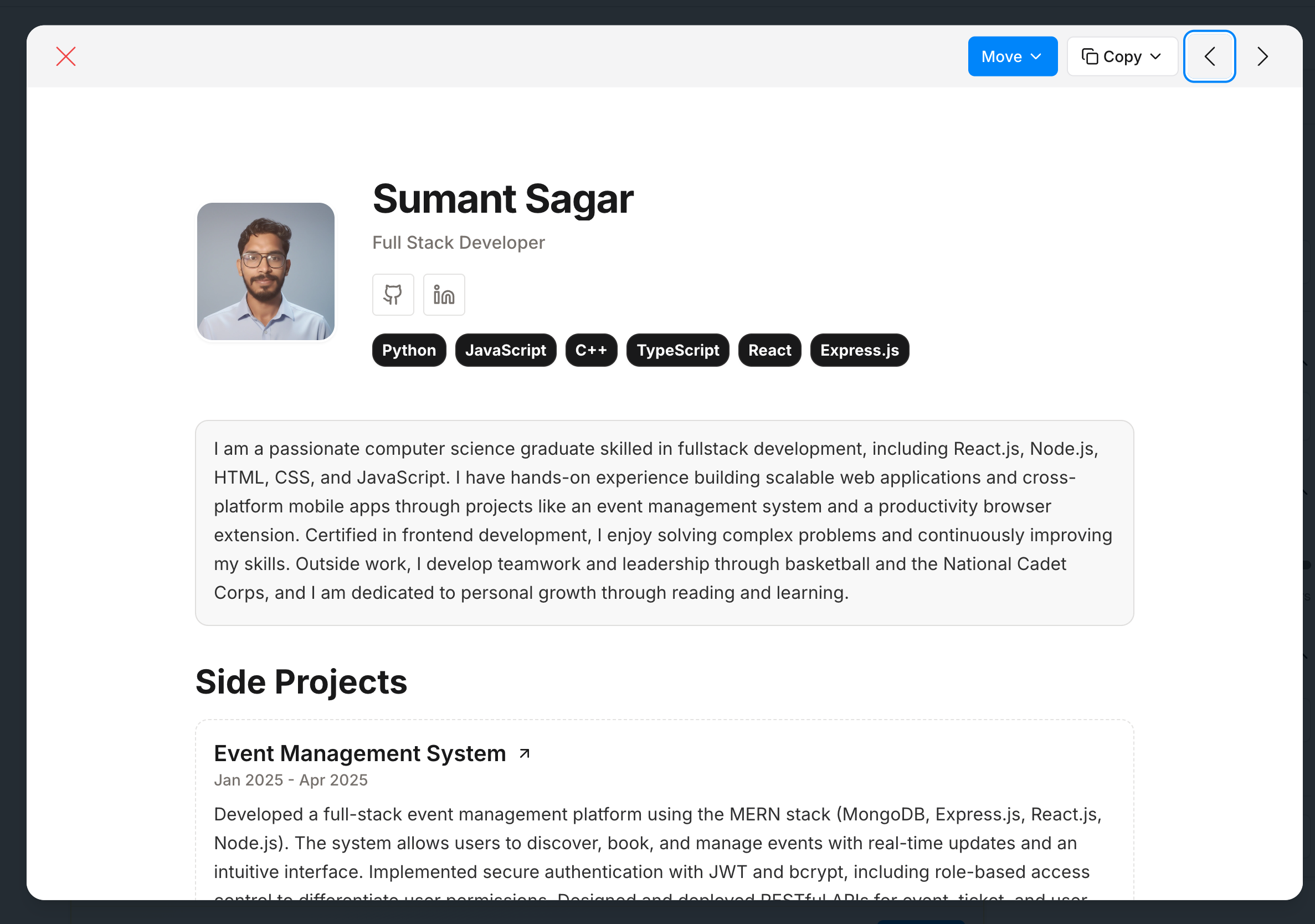This screenshot has width=1315, height=924.
Task: Go to next profile with right chevron
Action: [1262, 56]
